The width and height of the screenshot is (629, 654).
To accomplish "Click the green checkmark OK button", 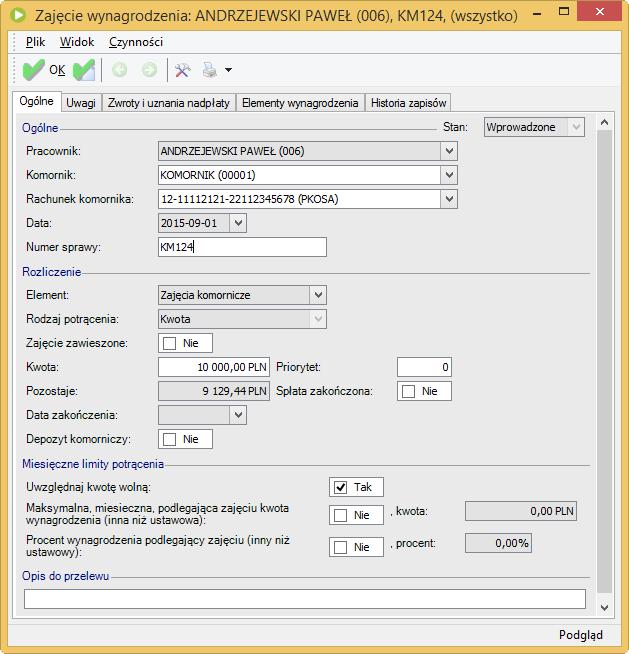I will pyautogui.click(x=43, y=70).
